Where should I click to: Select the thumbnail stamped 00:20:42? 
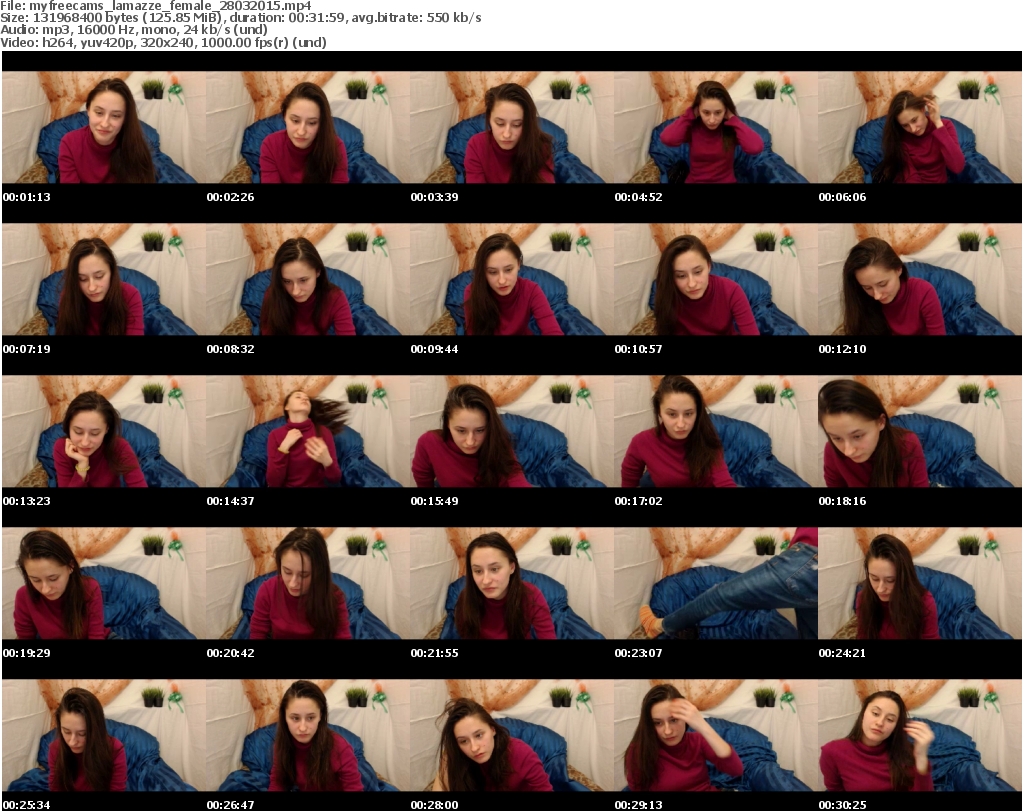[308, 584]
